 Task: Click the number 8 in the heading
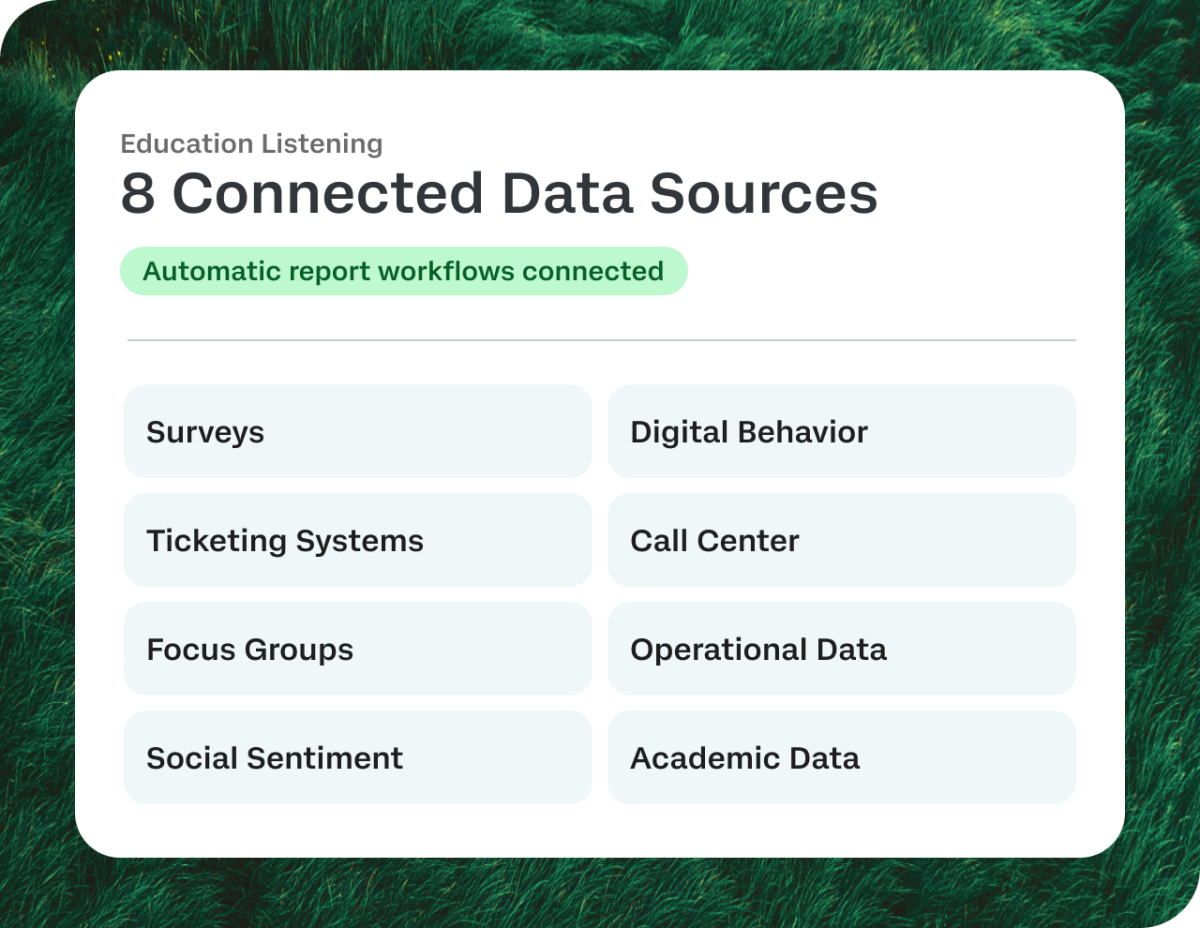tap(138, 193)
